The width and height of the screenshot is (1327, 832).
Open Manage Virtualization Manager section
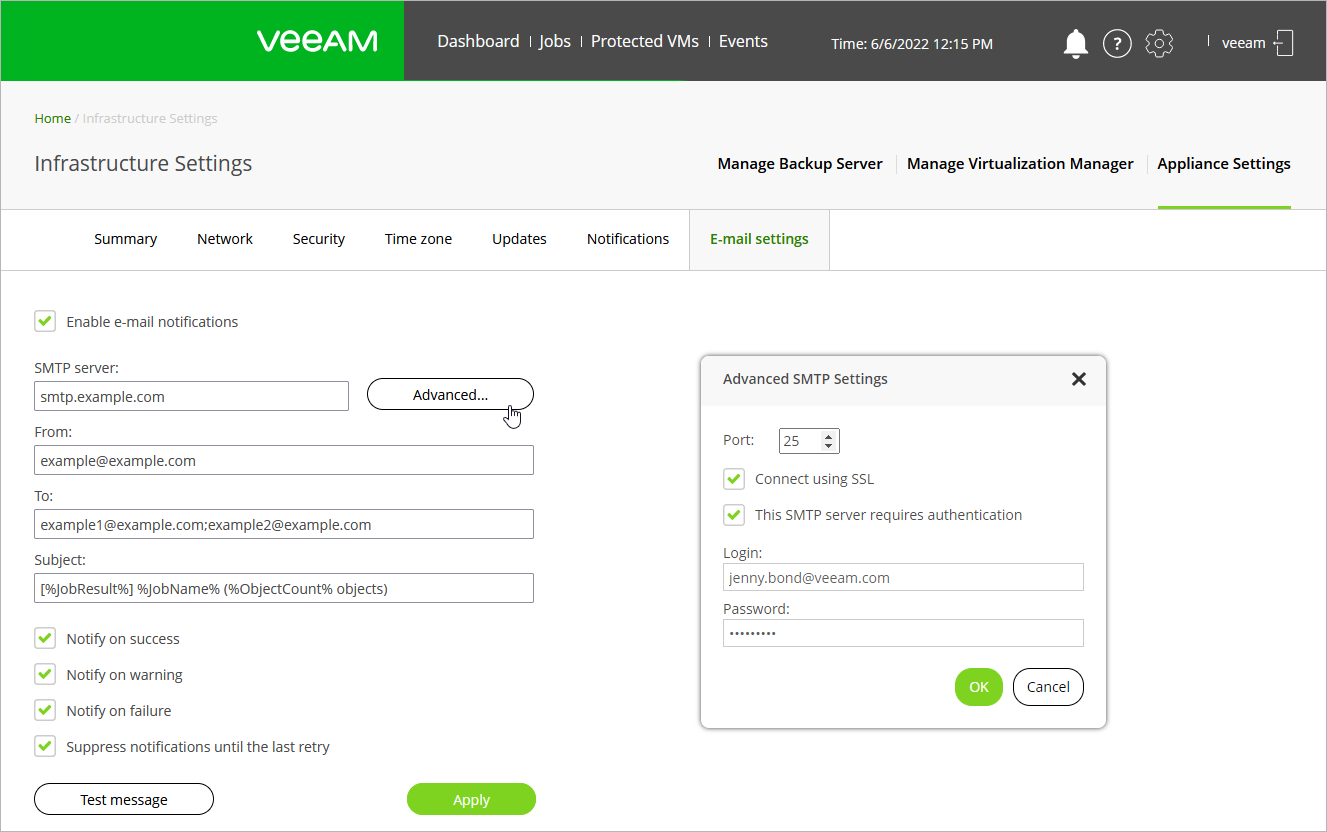1020,164
